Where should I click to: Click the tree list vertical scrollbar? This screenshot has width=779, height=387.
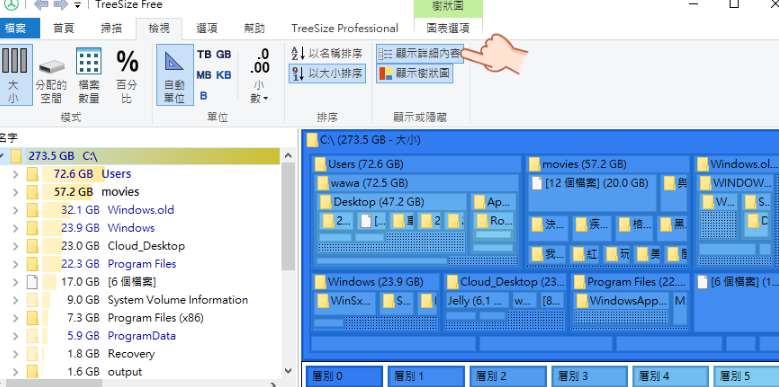tap(288, 263)
